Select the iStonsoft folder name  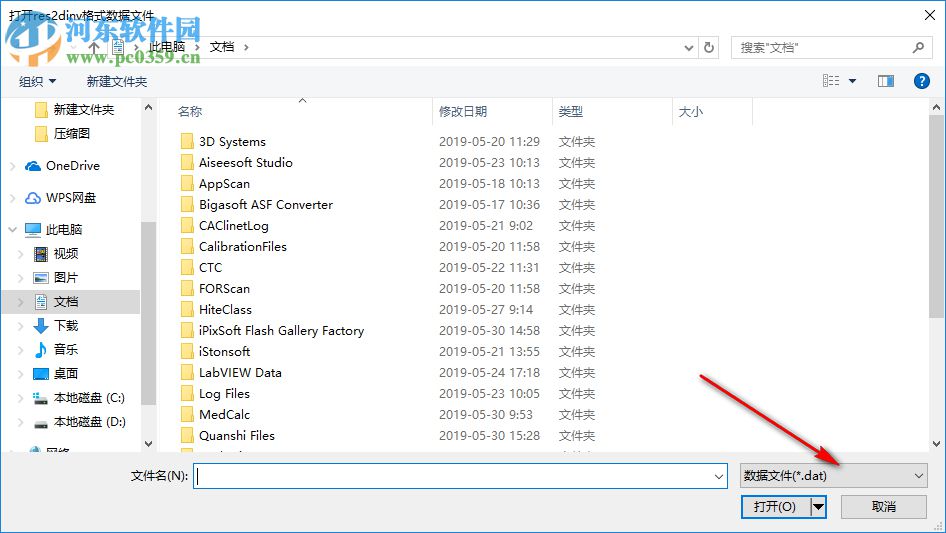pos(224,351)
